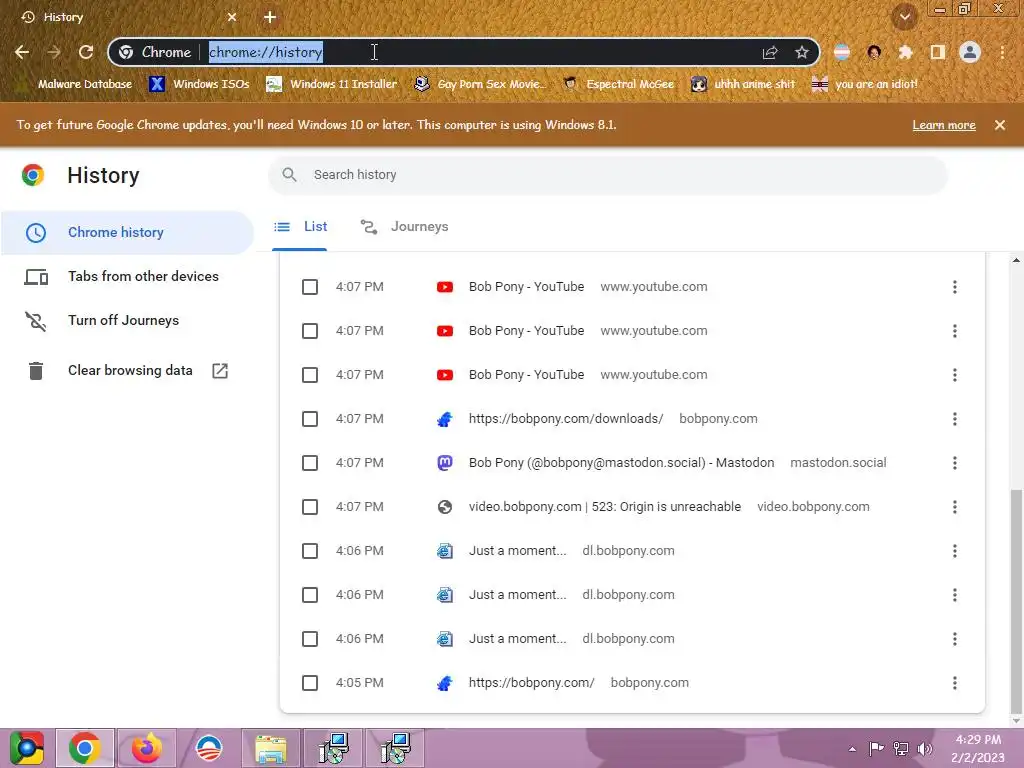Image resolution: width=1024 pixels, height=768 pixels.
Task: Check the second Bob Pony - YouTube entry
Action: click(x=310, y=331)
